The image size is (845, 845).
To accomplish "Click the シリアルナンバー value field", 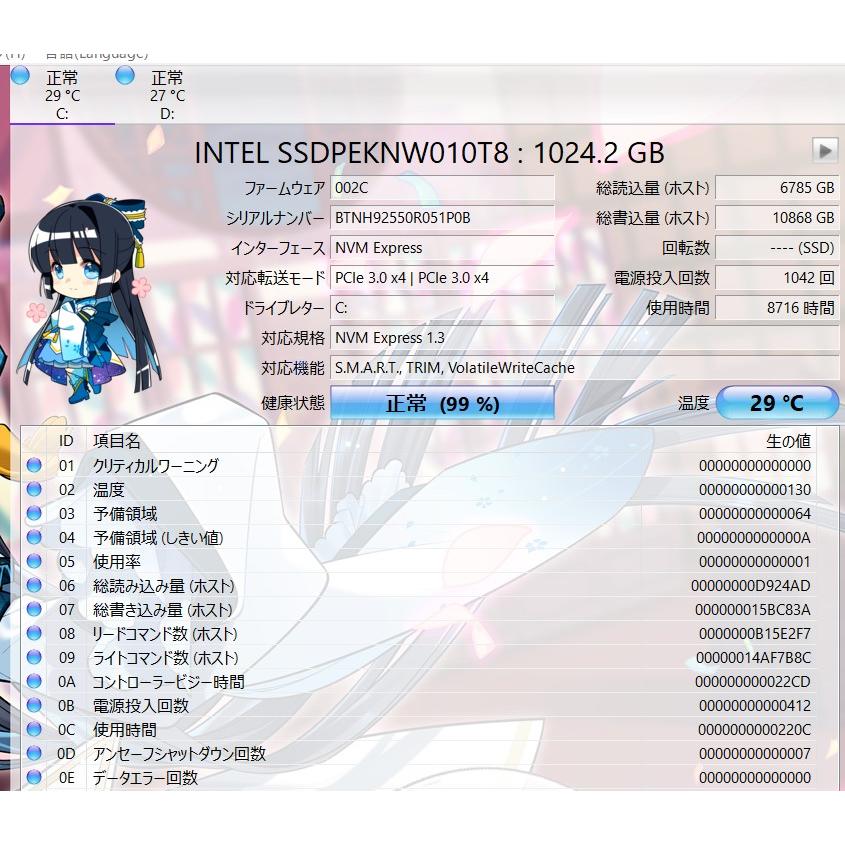I will coord(443,217).
